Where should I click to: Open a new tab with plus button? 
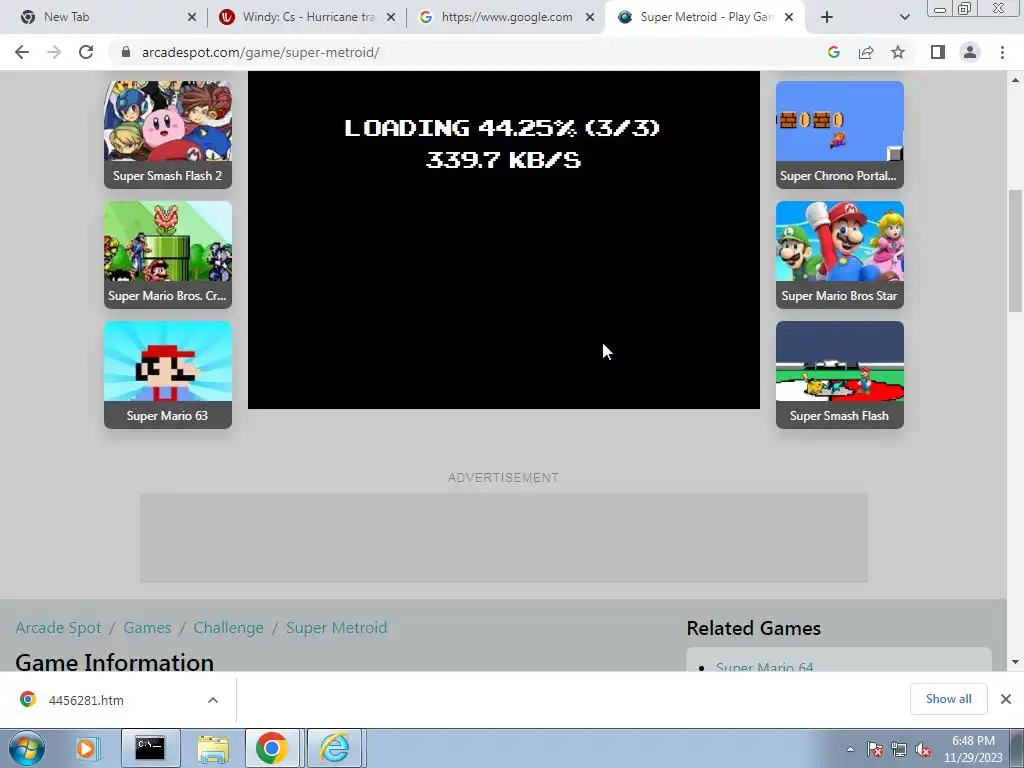coord(827,17)
